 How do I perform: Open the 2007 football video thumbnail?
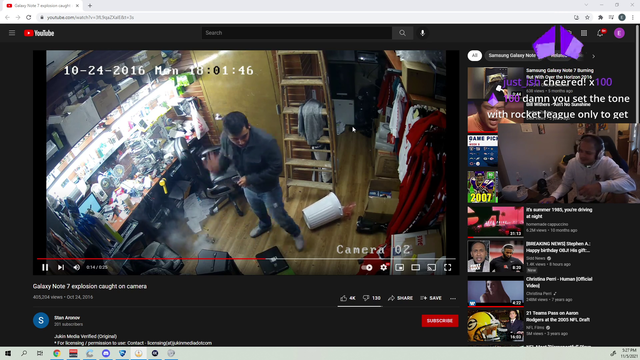pos(483,187)
